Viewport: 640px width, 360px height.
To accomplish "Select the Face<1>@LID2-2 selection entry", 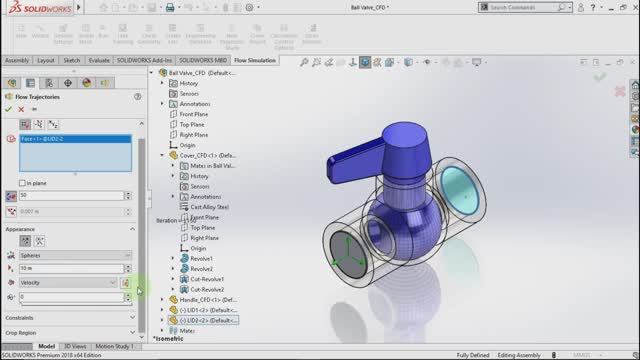I will pos(76,139).
